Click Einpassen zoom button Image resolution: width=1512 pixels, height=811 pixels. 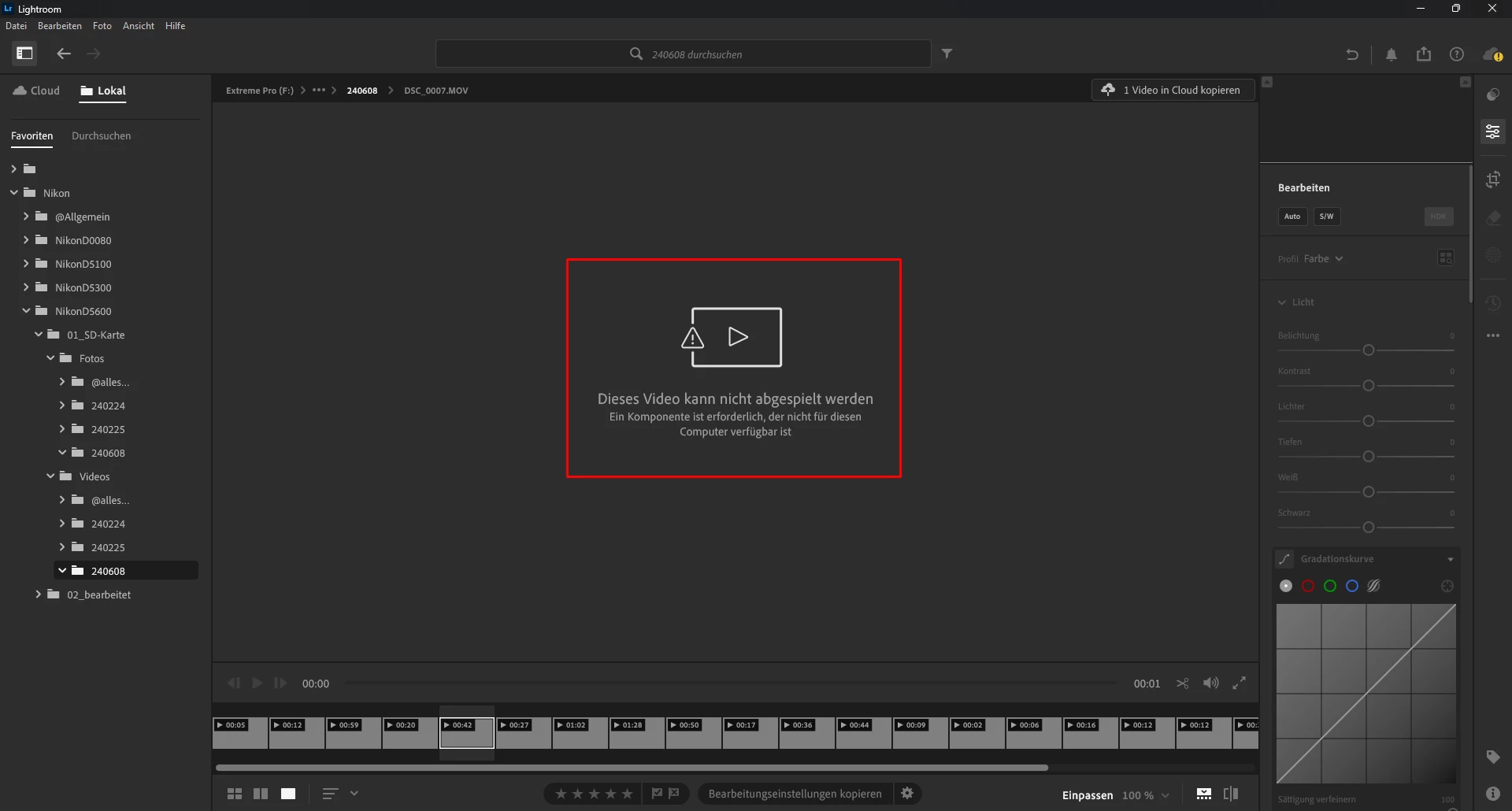pyautogui.click(x=1088, y=795)
